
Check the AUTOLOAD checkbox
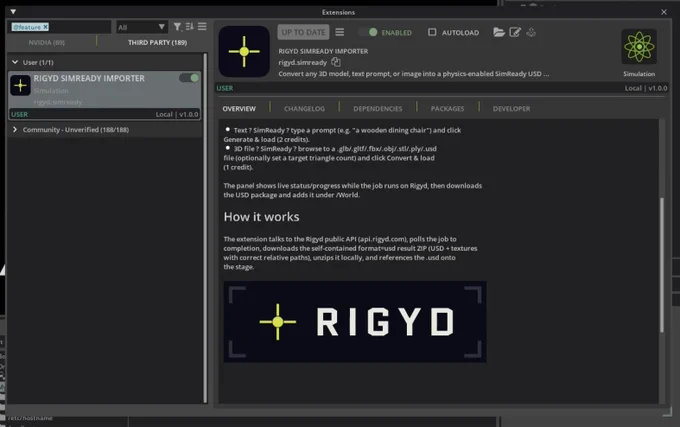pyautogui.click(x=432, y=32)
